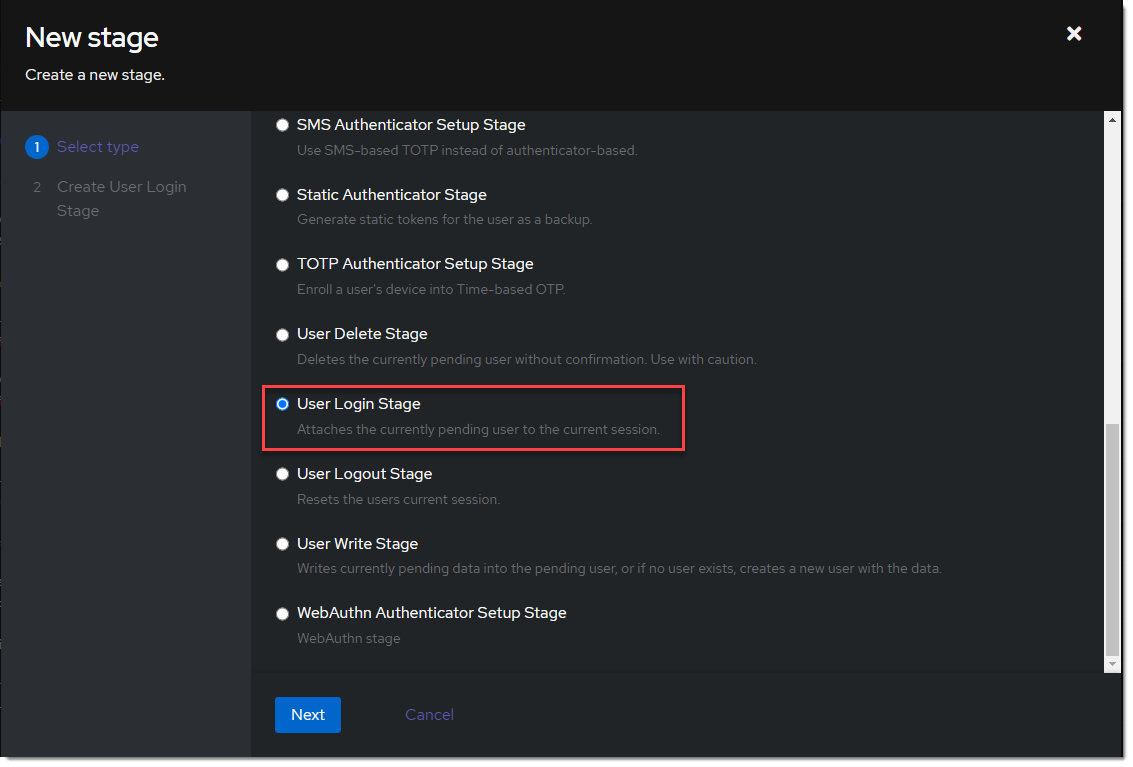Choose User Logout Stage radio option
This screenshot has width=1133, height=767.
pos(283,474)
